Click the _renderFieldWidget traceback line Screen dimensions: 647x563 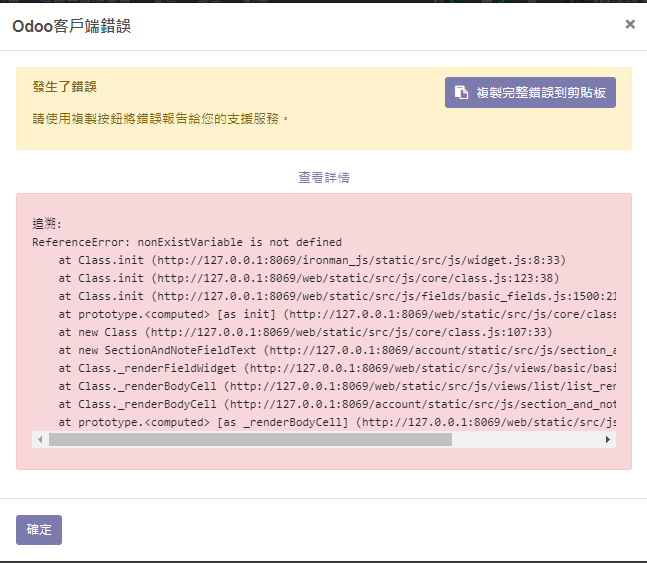click(x=337, y=368)
